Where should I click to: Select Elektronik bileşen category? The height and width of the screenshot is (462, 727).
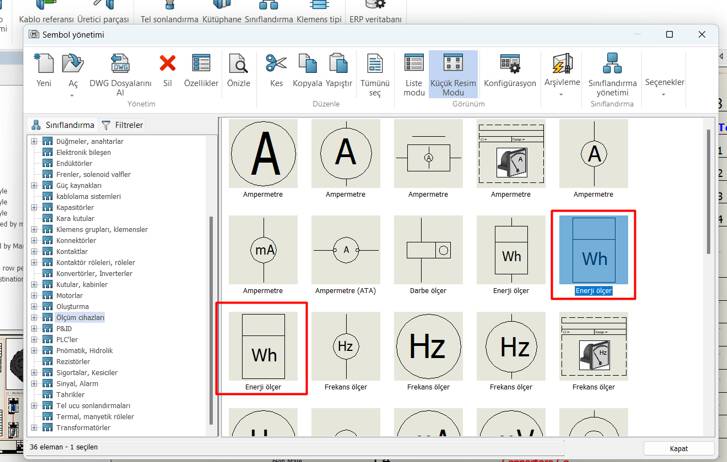[x=83, y=152]
